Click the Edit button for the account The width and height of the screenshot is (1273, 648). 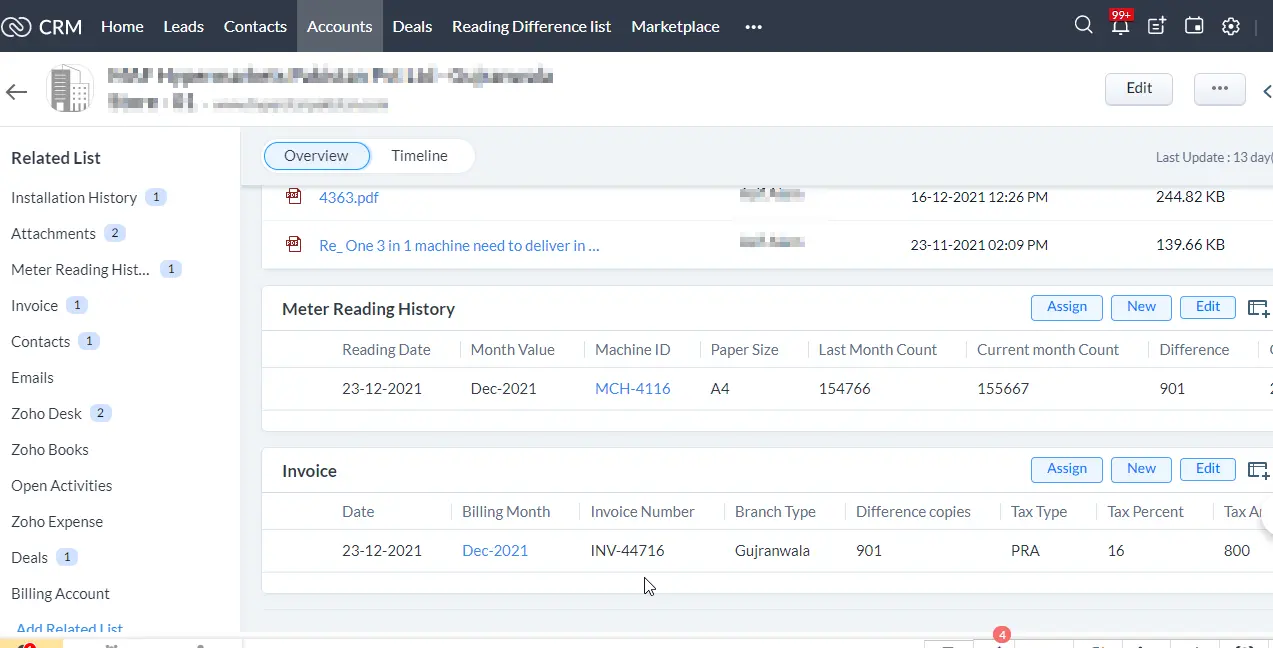(x=1138, y=88)
